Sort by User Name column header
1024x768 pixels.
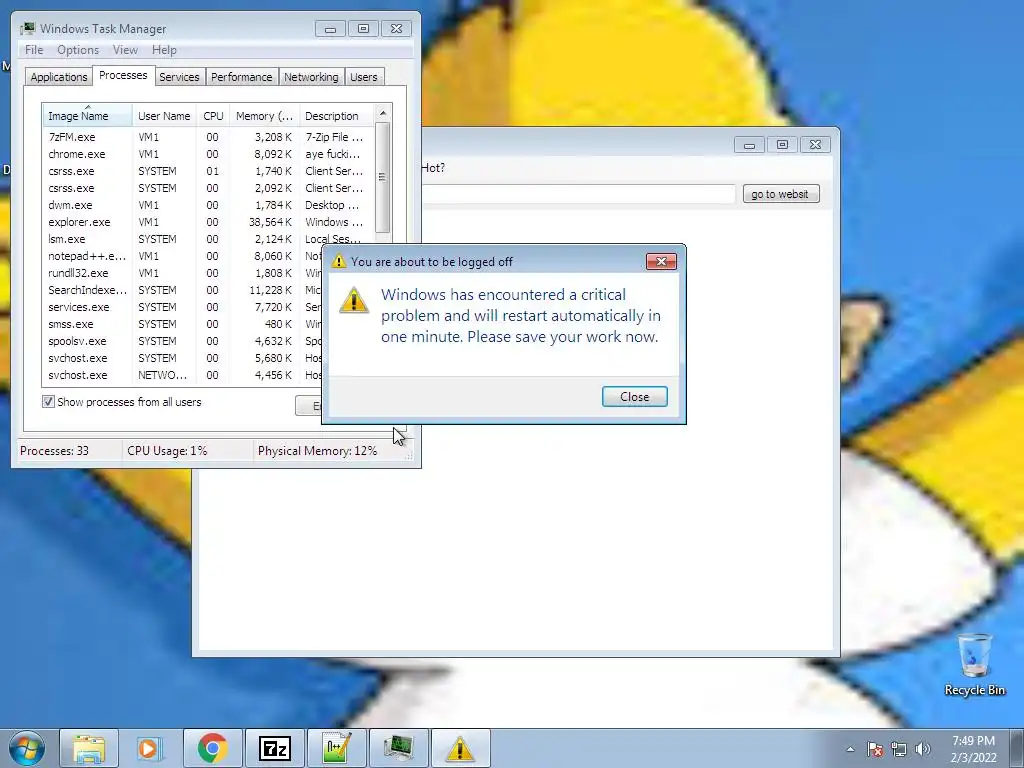(x=164, y=116)
